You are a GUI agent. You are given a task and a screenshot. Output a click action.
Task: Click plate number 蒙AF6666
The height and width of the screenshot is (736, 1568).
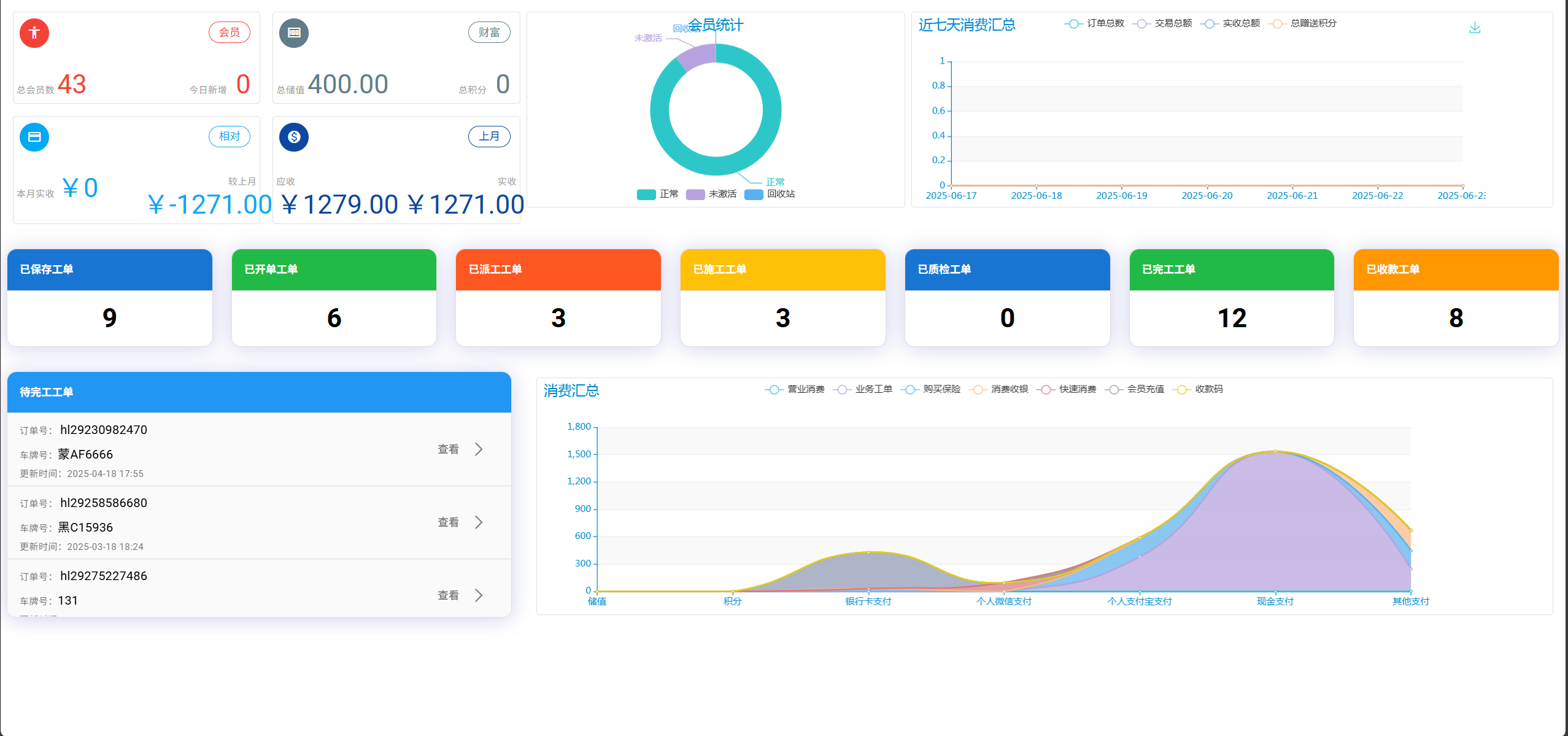pyautogui.click(x=85, y=454)
